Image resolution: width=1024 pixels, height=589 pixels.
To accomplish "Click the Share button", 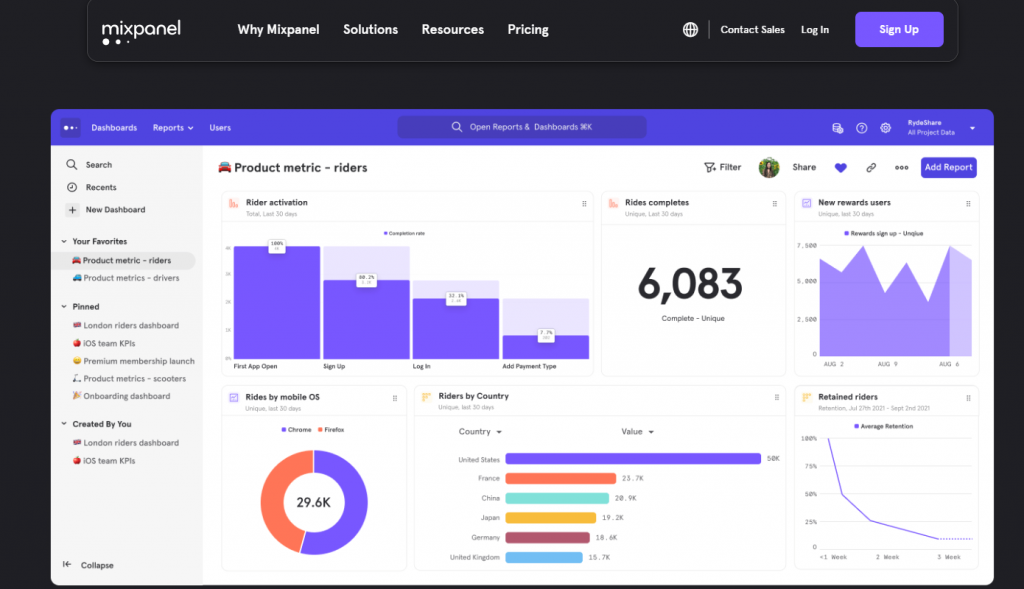I will coord(804,167).
